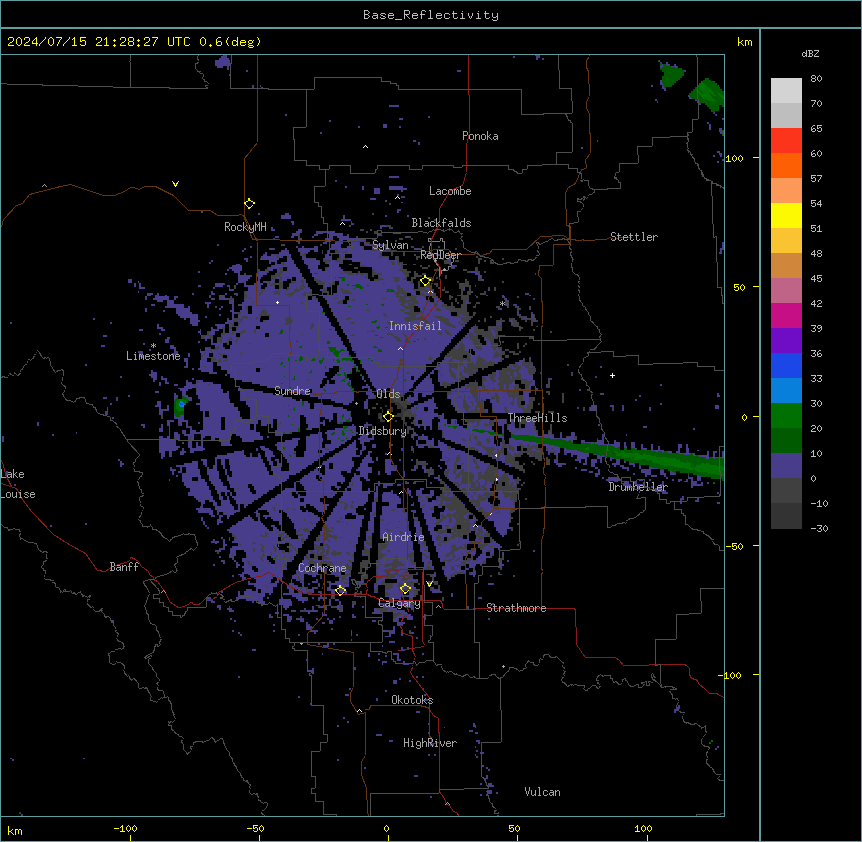Click the km unit label at bottom-left
This screenshot has width=862, height=842.
pos(15,830)
